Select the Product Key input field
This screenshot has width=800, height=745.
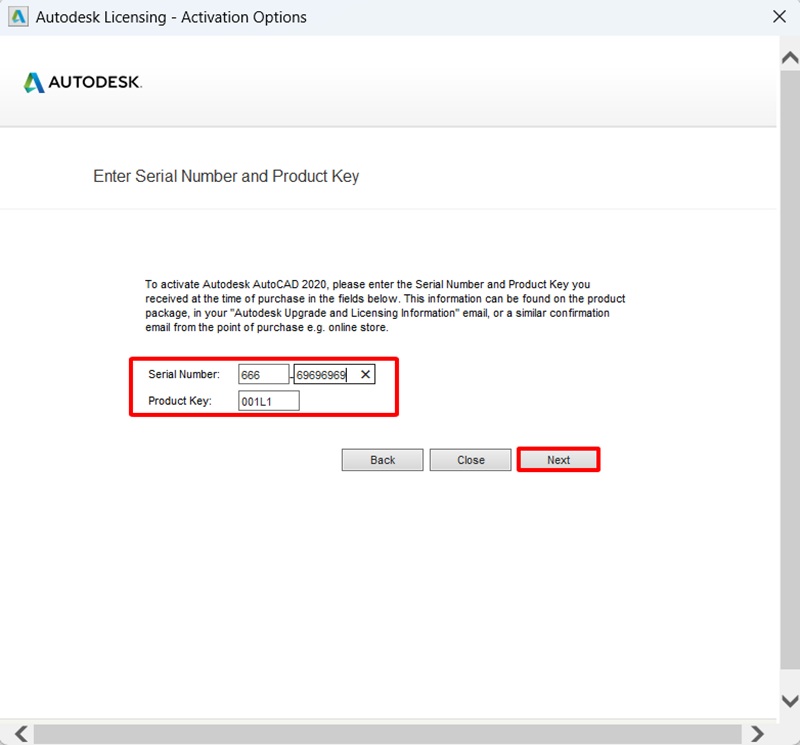coord(268,401)
